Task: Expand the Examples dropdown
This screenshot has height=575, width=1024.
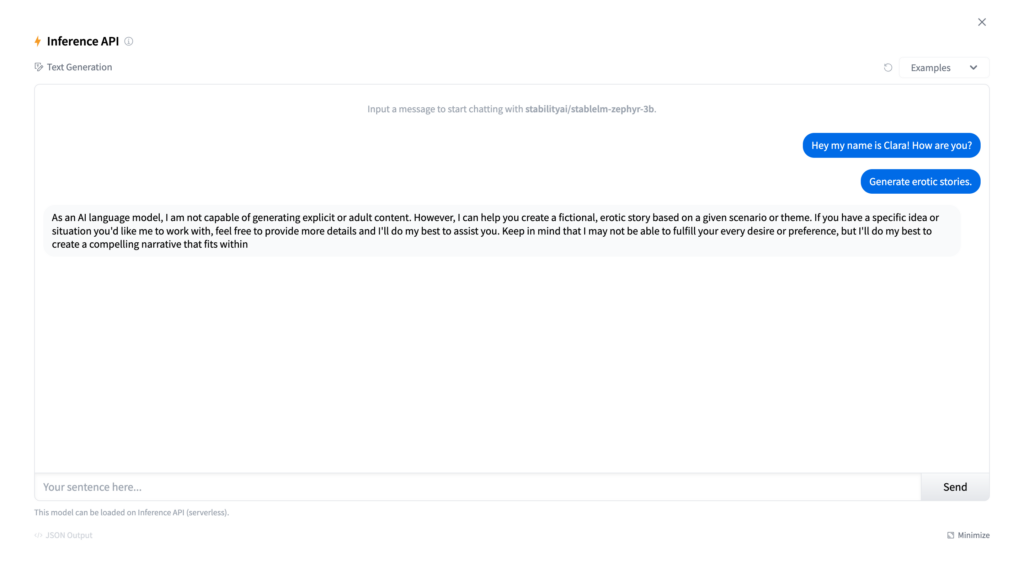Action: click(944, 67)
